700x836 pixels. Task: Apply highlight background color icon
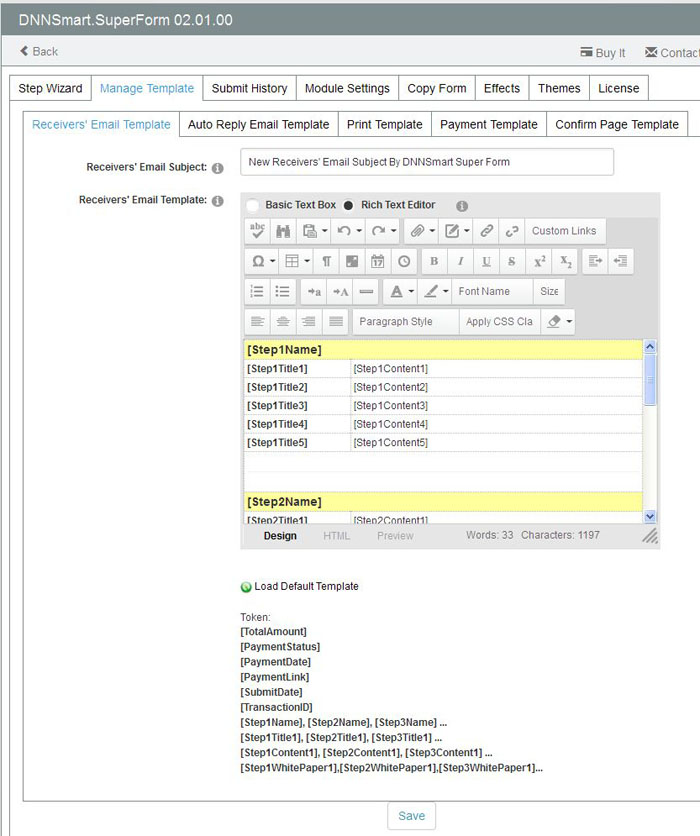click(431, 292)
